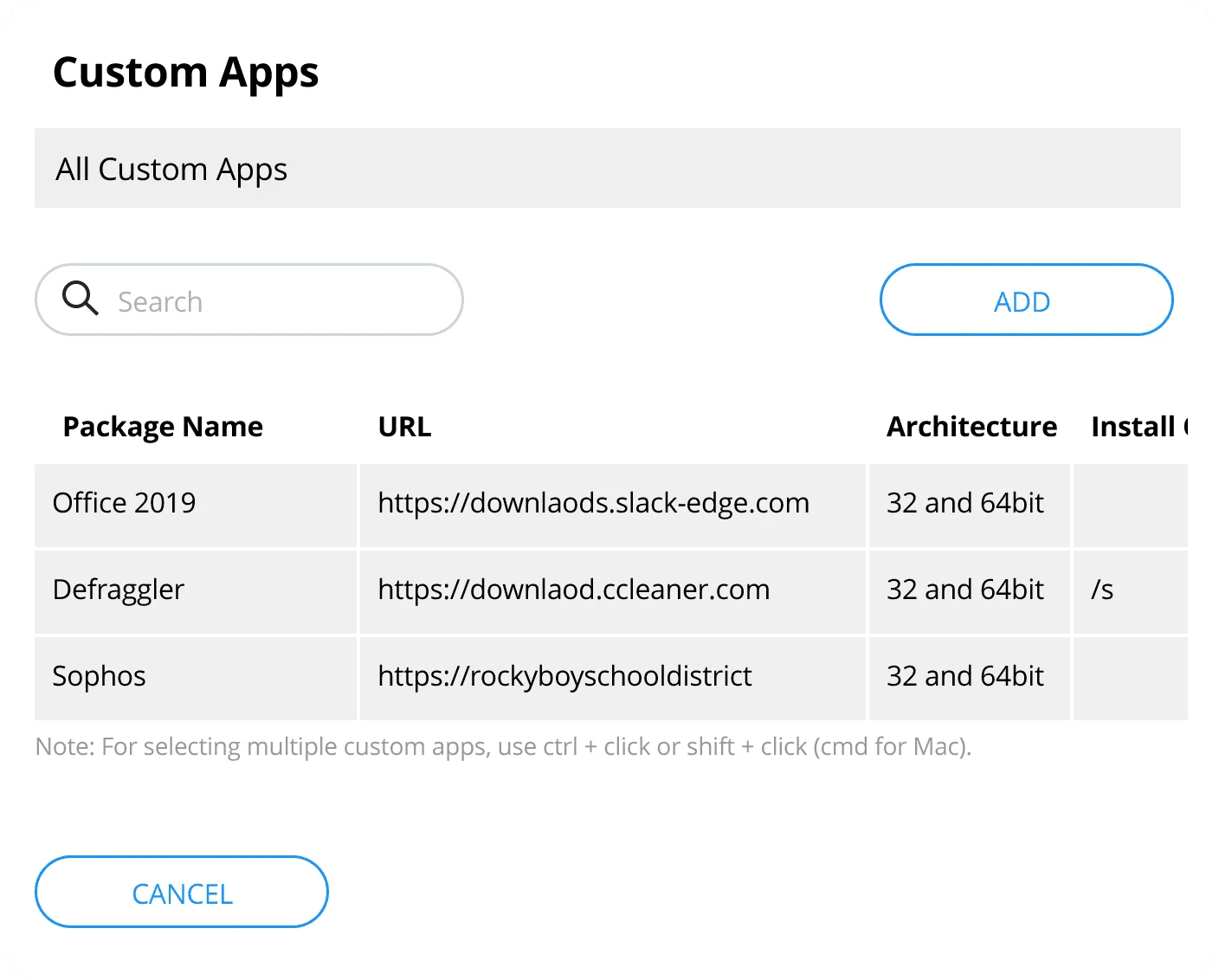The image size is (1219, 980).
Task: Select the Defraggler package row
Action: 119,590
